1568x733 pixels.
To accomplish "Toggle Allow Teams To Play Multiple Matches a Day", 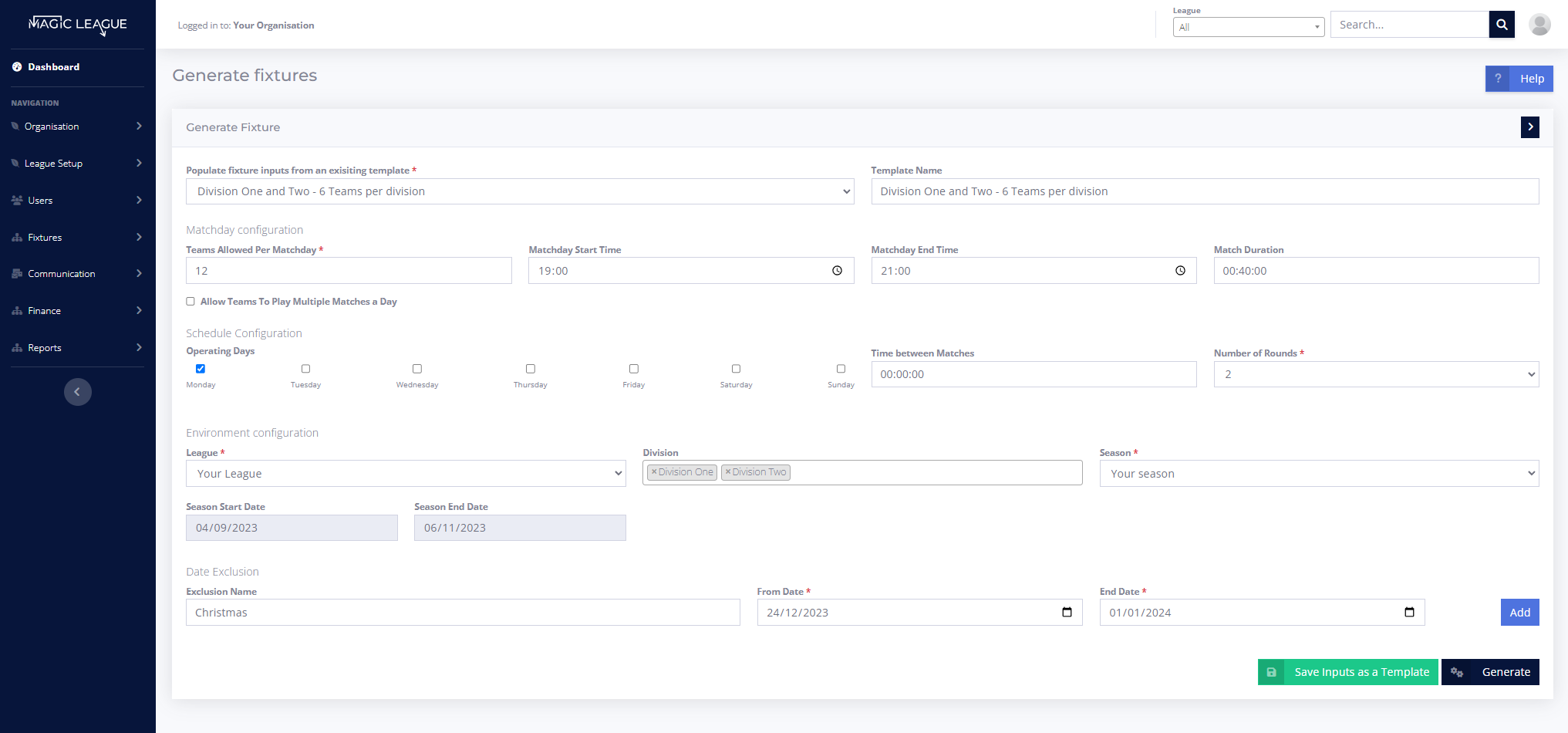I will point(190,301).
